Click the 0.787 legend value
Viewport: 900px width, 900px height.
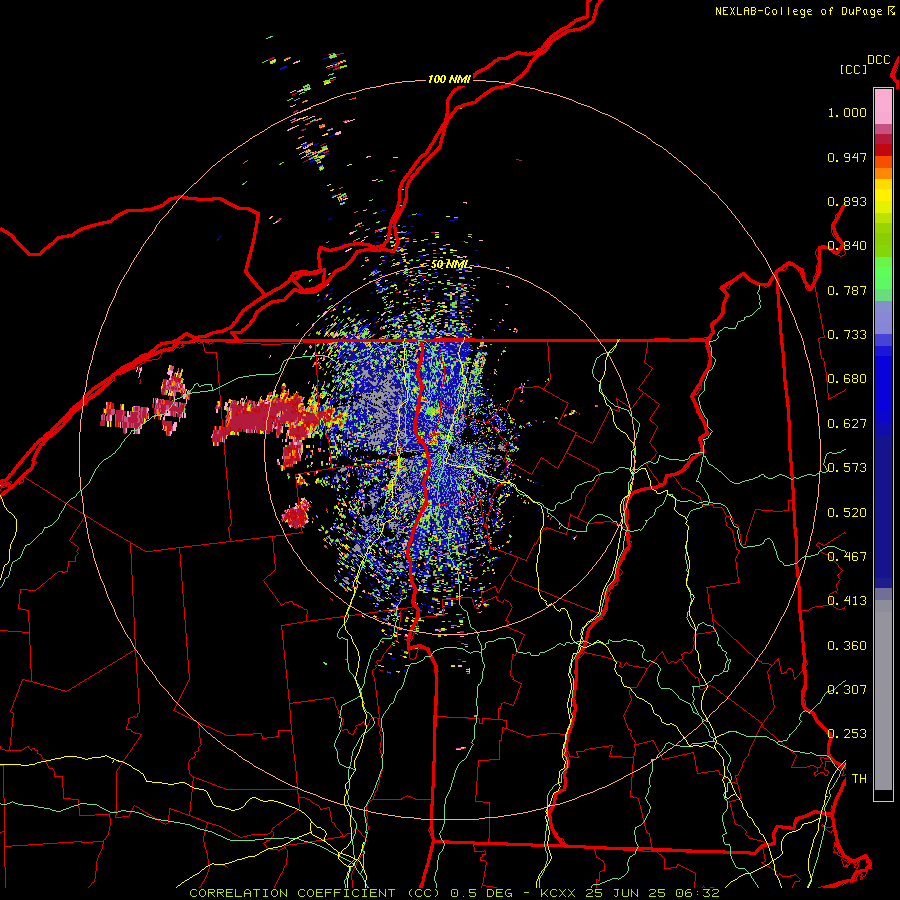tap(847, 290)
